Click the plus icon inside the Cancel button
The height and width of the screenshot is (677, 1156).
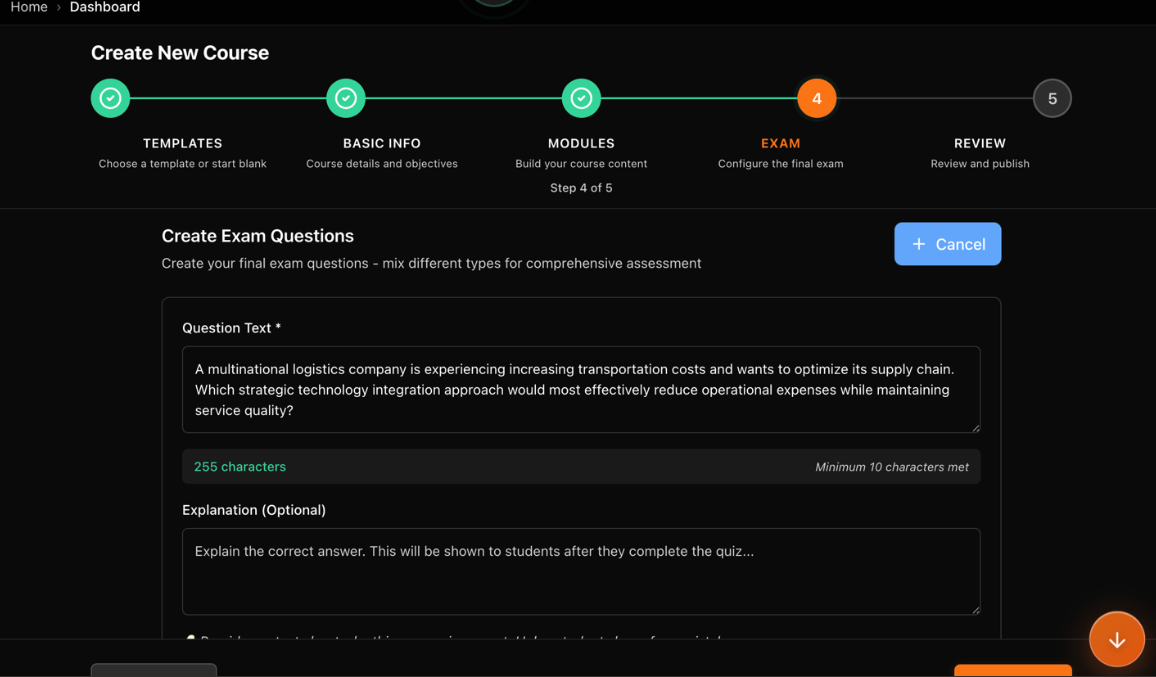coord(919,243)
